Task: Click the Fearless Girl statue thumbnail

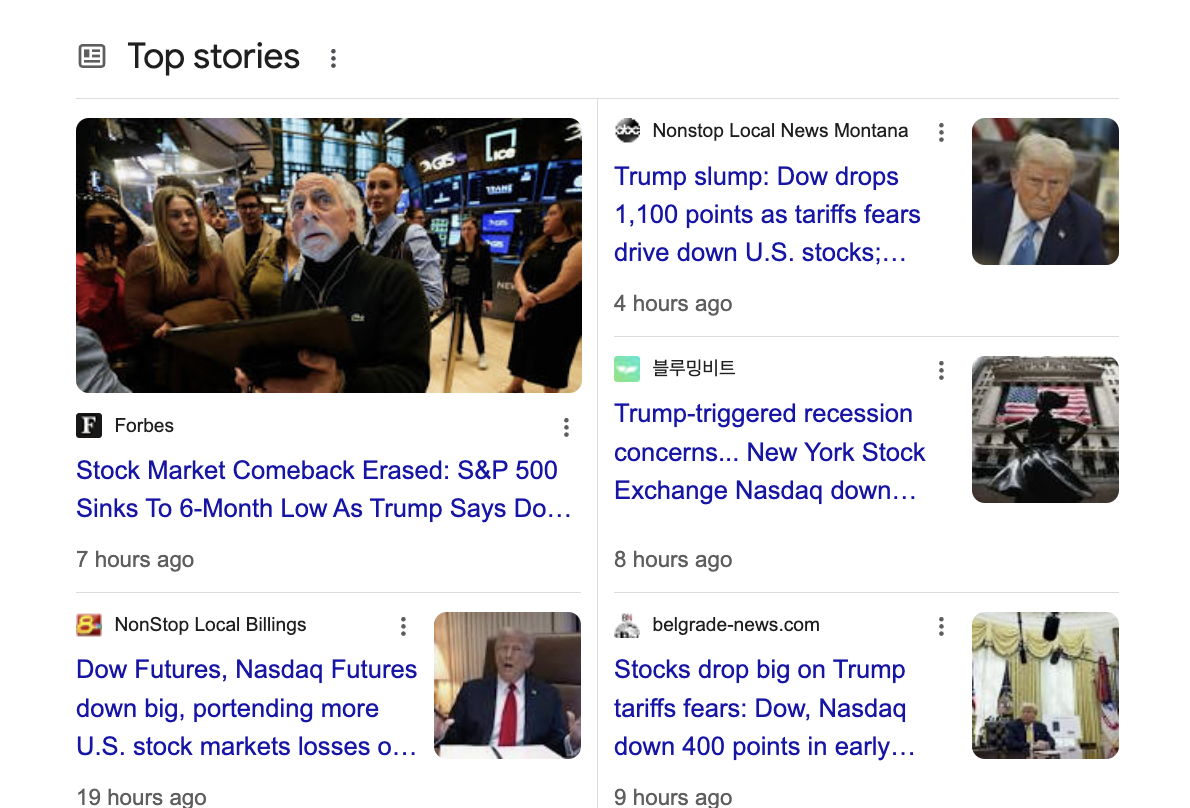Action: (x=1045, y=429)
